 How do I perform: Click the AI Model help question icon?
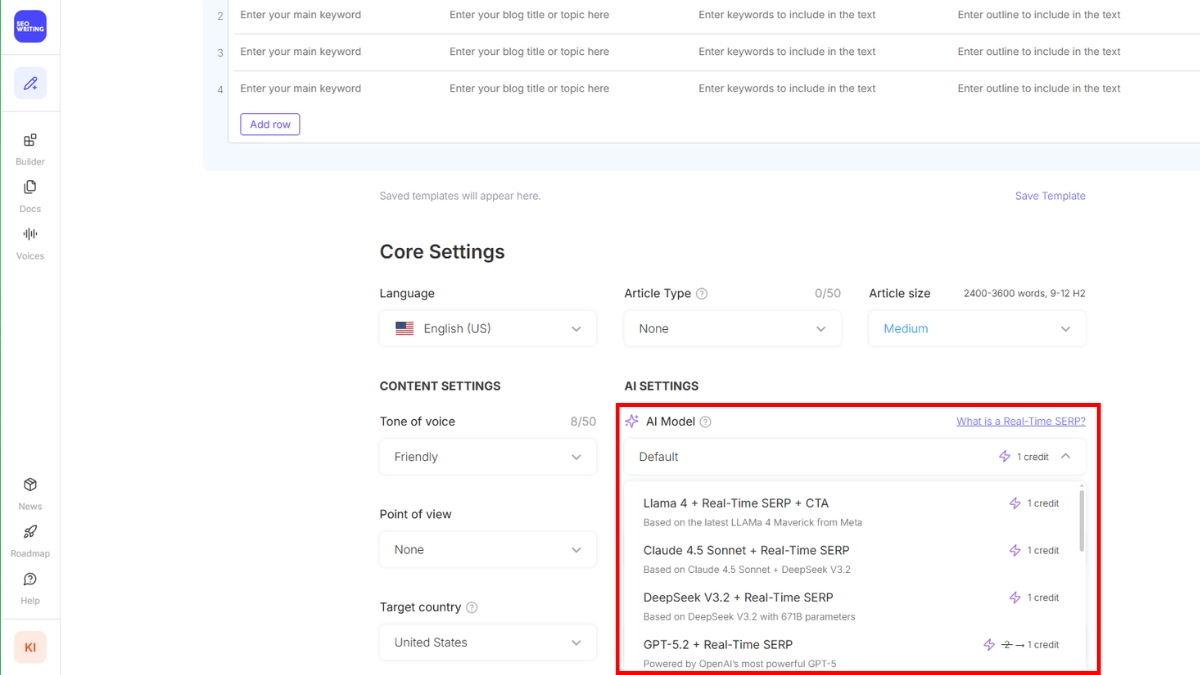[x=706, y=421]
